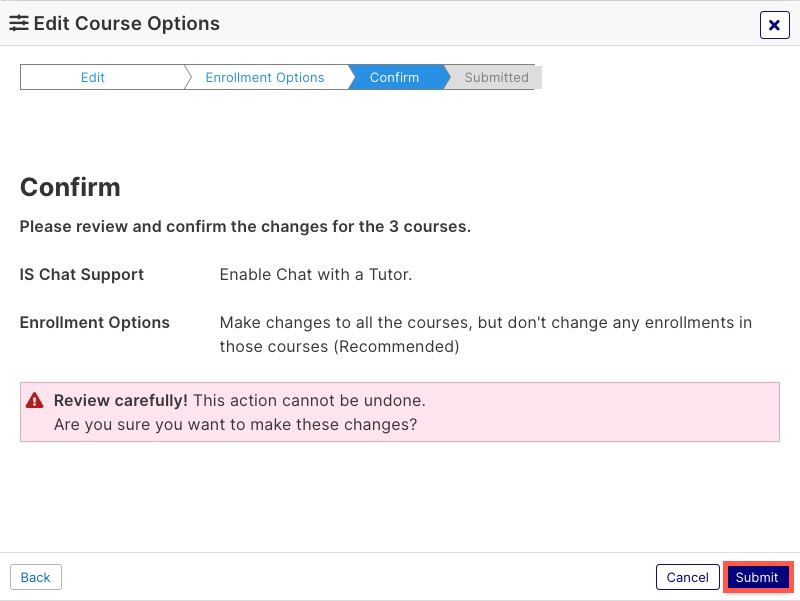Click the 'Confirm' heading text
This screenshot has height=601, width=800.
point(70,187)
